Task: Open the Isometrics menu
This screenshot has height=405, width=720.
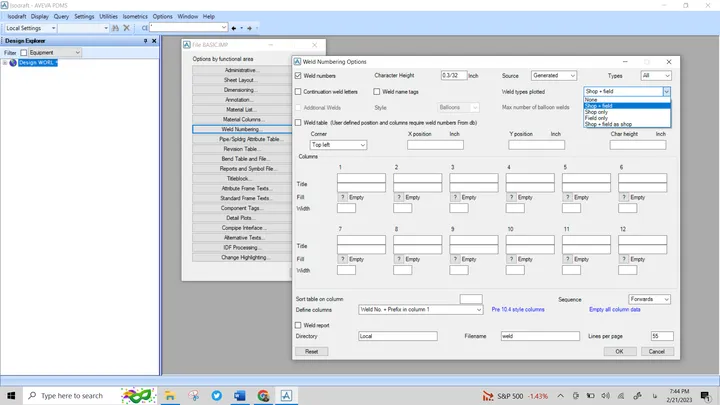Action: 135,17
